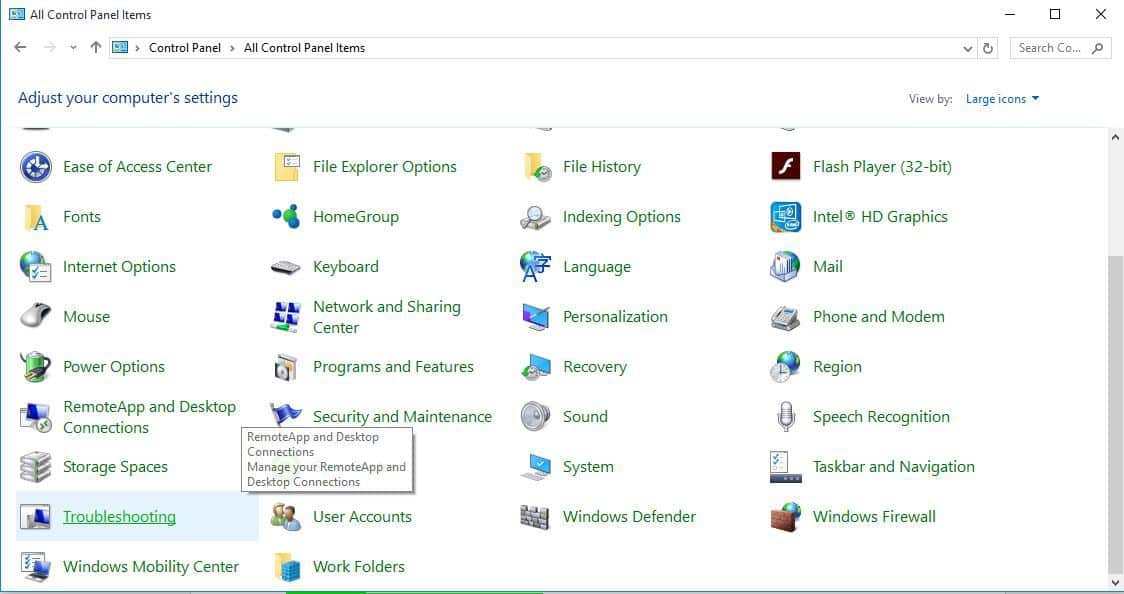Viewport: 1124px width, 594px height.
Task: Change the View by option from Large icons
Action: [x=1001, y=98]
